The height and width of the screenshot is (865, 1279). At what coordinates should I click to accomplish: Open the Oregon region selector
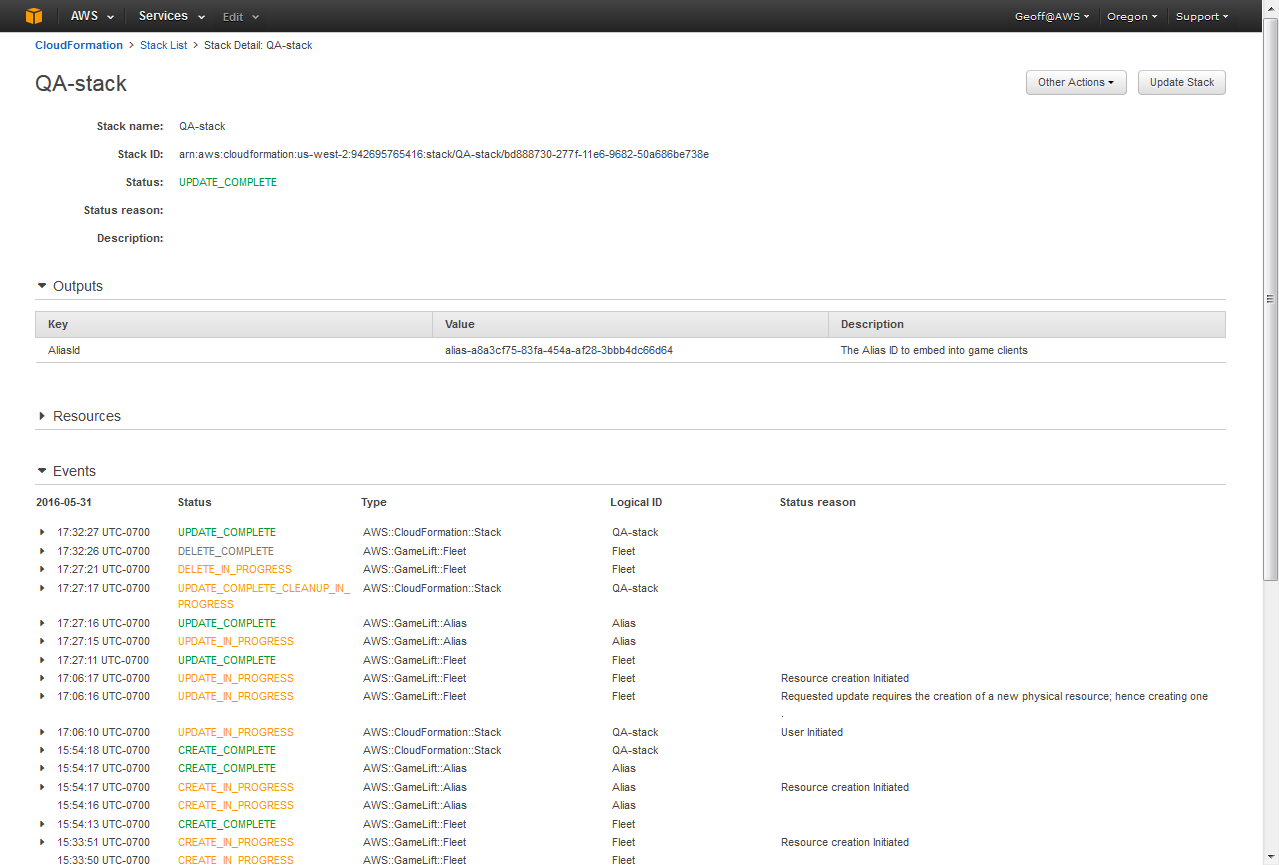point(1132,17)
